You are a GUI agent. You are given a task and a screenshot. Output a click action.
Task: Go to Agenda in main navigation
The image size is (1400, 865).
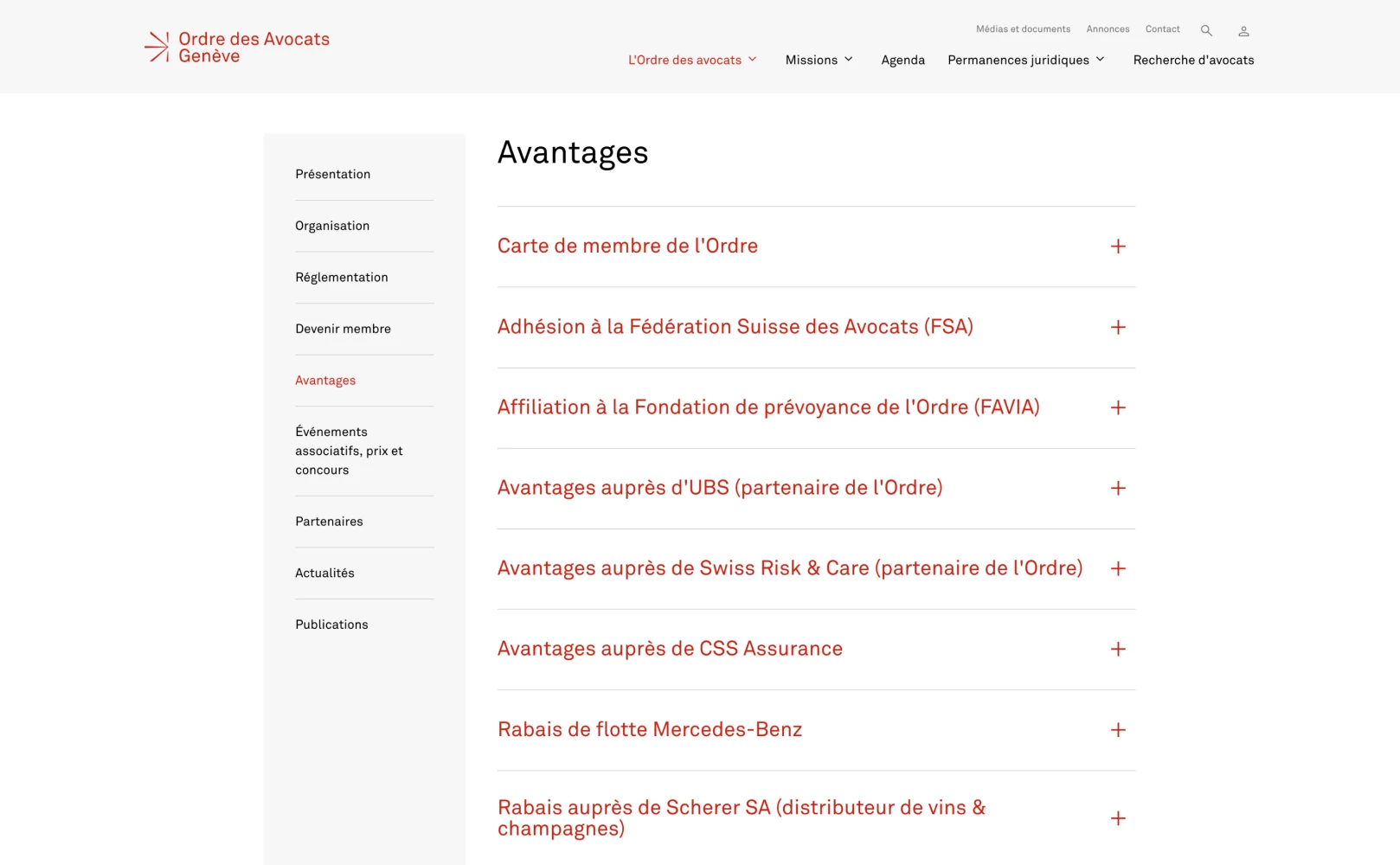902,60
